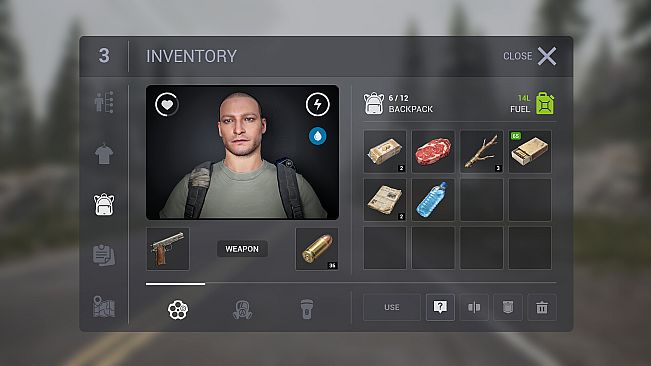Click the health heart status icon
The width and height of the screenshot is (651, 366).
[x=167, y=104]
